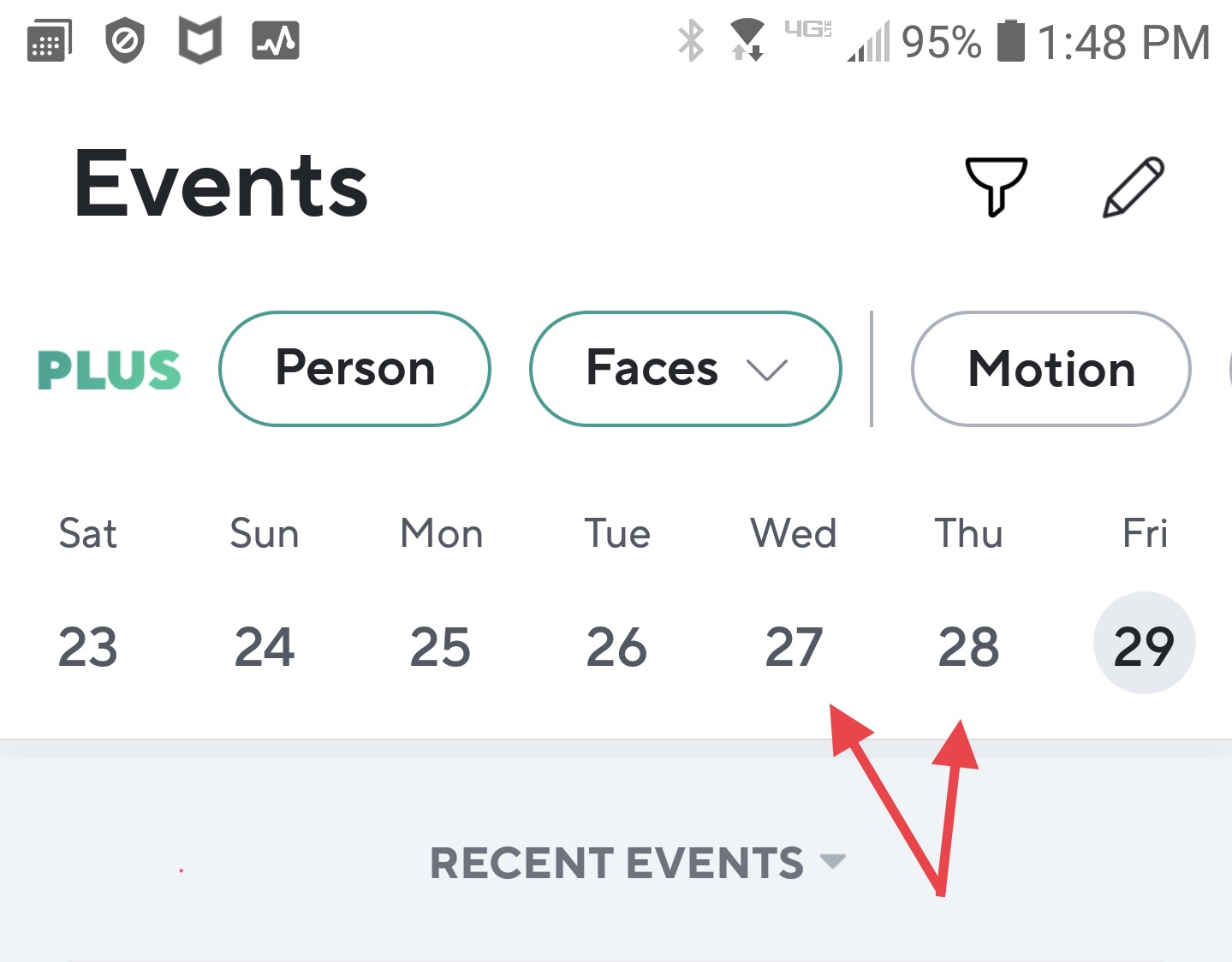Open the events filter funnel icon

[x=996, y=187]
